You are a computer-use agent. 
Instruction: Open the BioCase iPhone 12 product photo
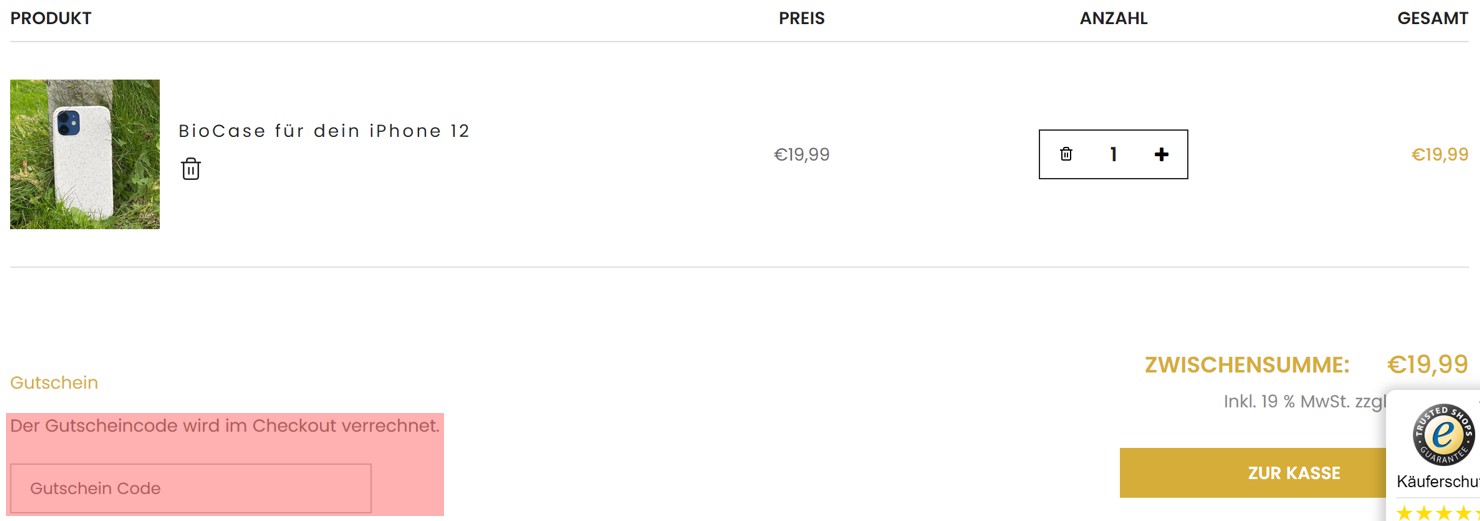click(x=85, y=154)
